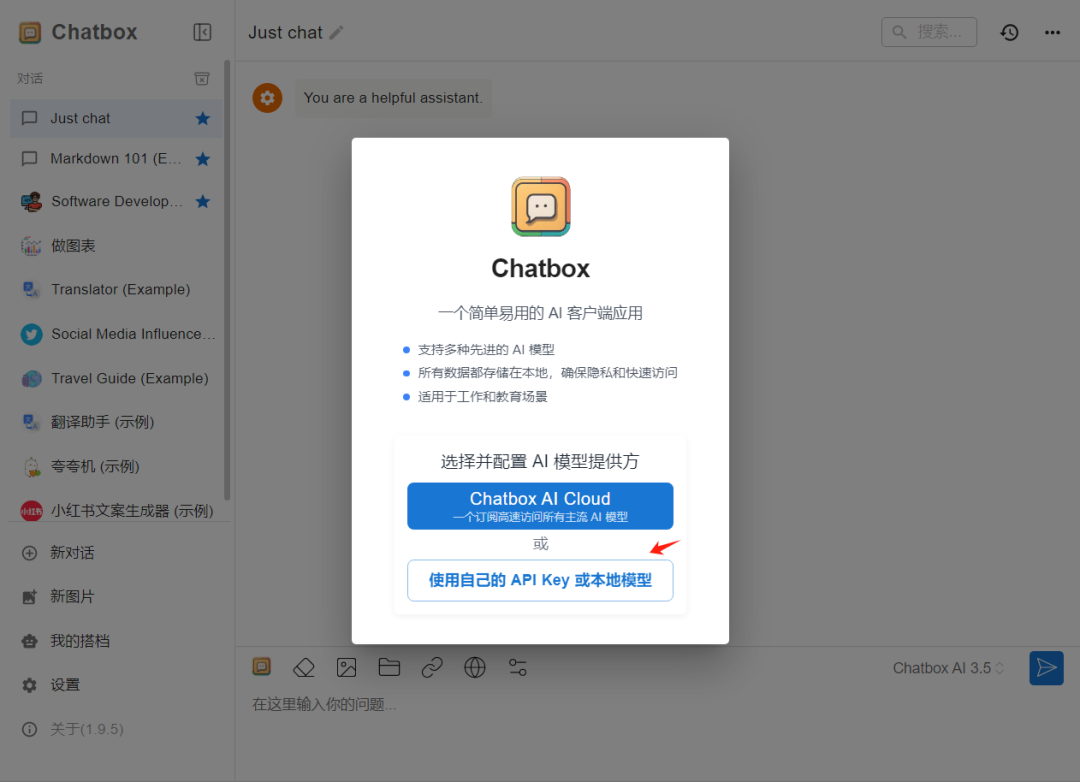Toggle star on Software Developer conversation
The image size is (1080, 782).
point(202,202)
